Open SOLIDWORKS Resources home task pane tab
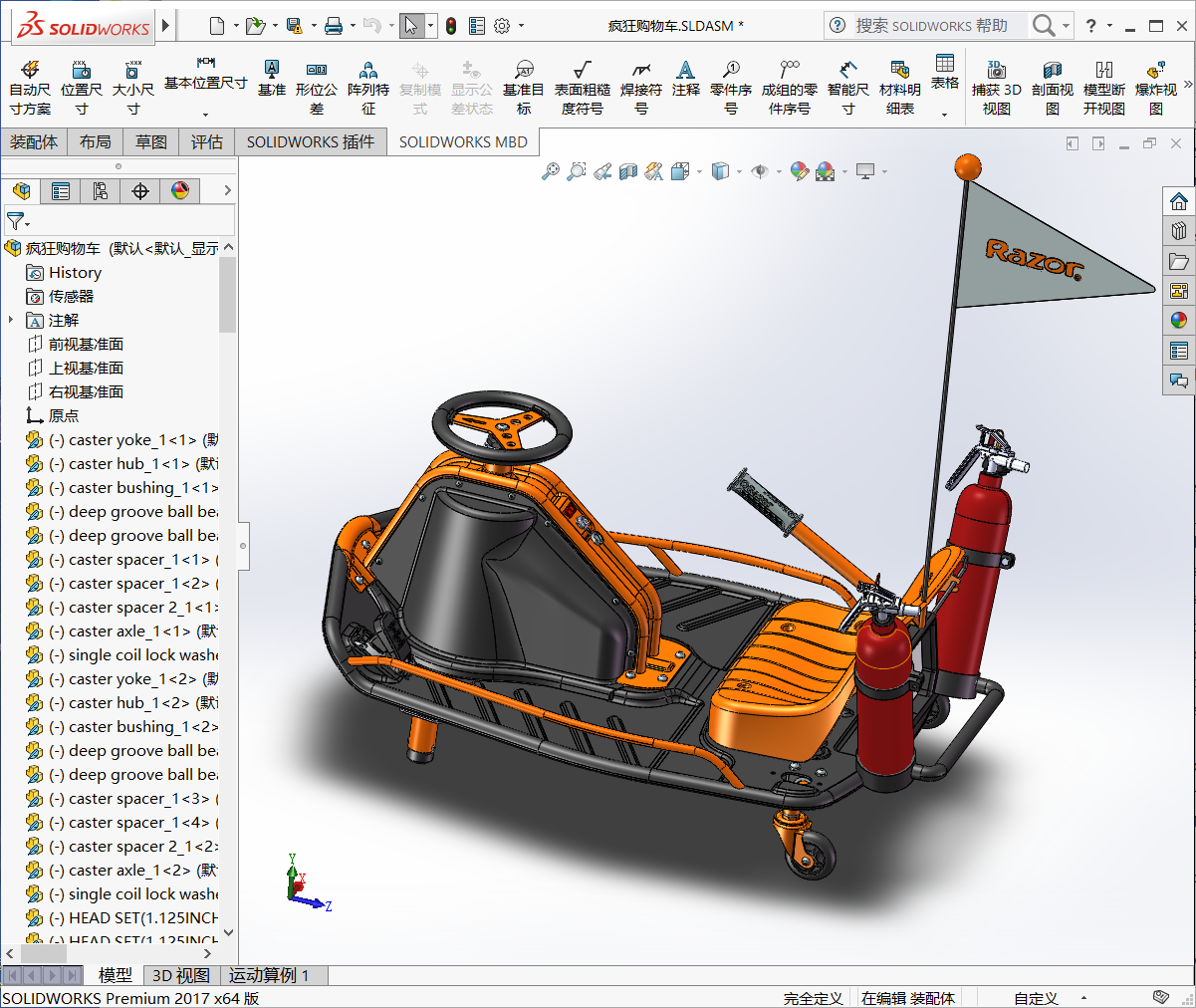The image size is (1196, 1008). [x=1179, y=201]
